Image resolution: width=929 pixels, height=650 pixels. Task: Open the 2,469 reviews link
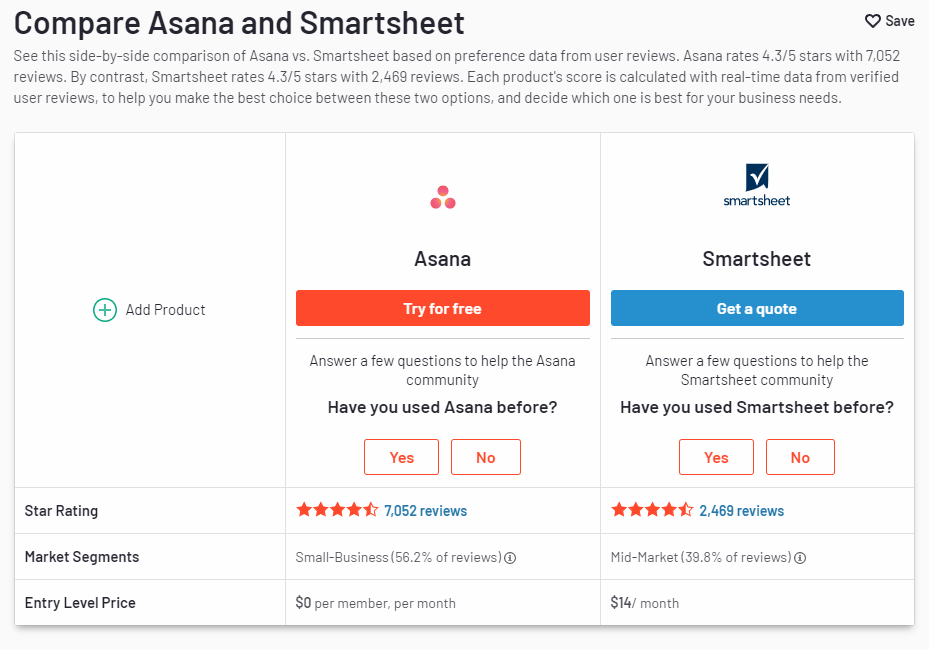741,511
